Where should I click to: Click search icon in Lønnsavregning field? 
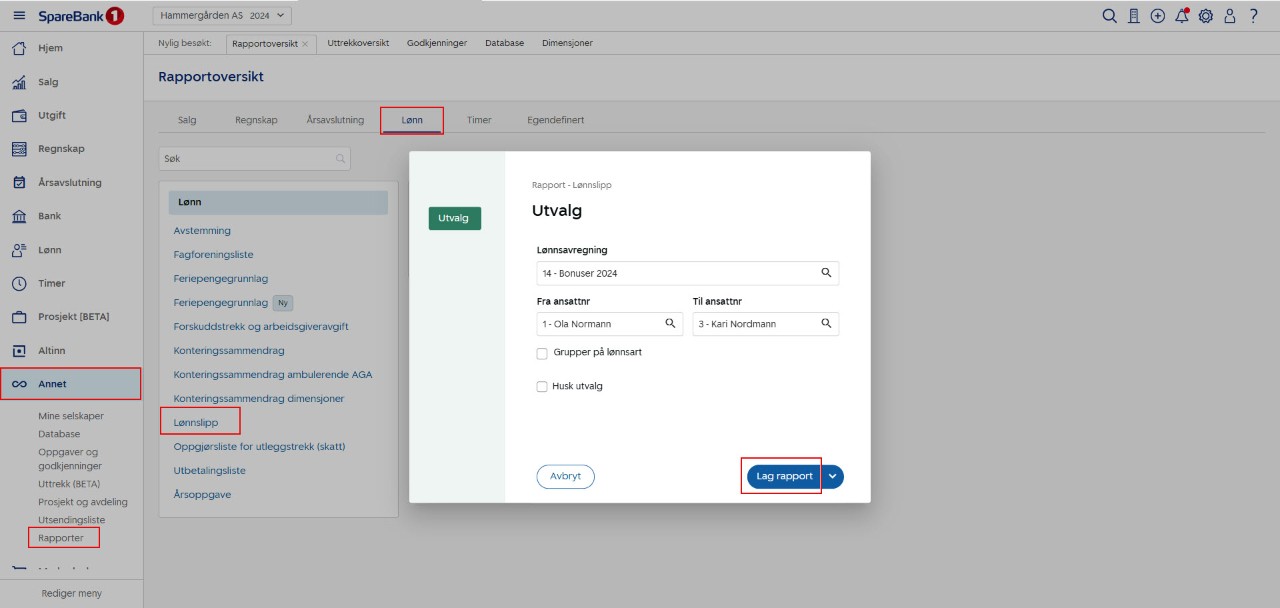826,273
